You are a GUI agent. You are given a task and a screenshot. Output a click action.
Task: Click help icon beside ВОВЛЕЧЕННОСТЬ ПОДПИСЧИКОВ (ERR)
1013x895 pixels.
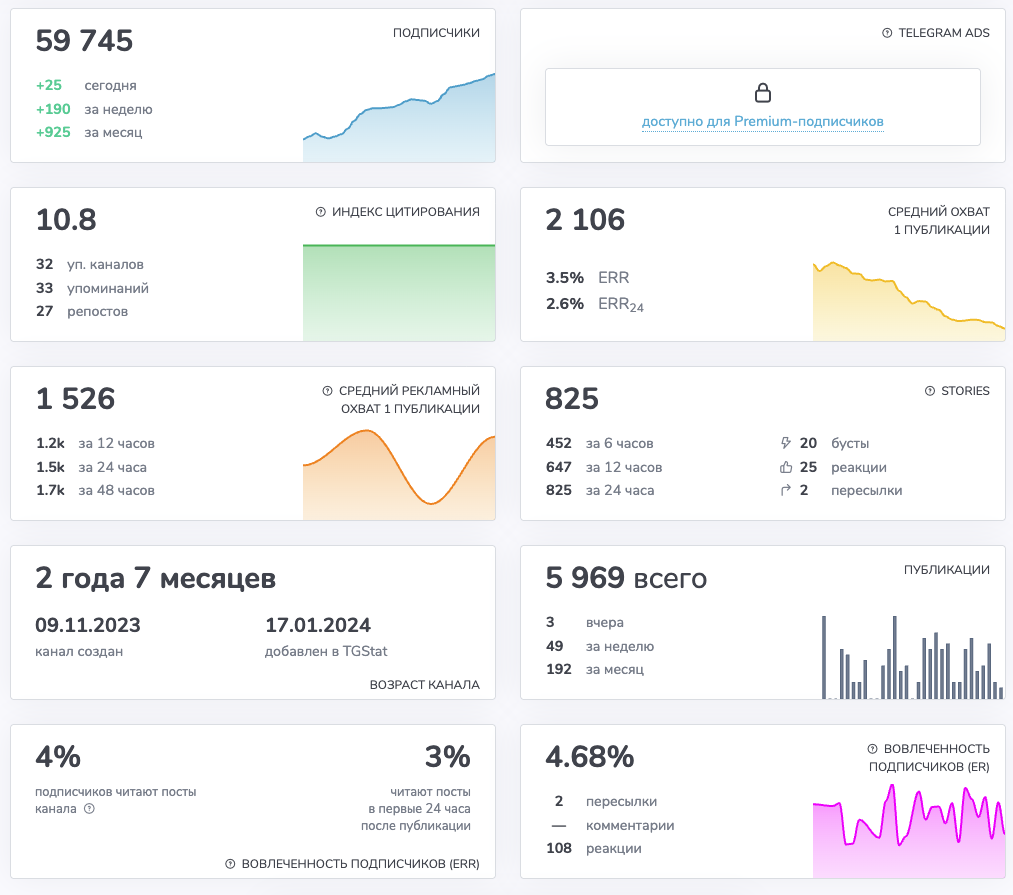click(230, 864)
